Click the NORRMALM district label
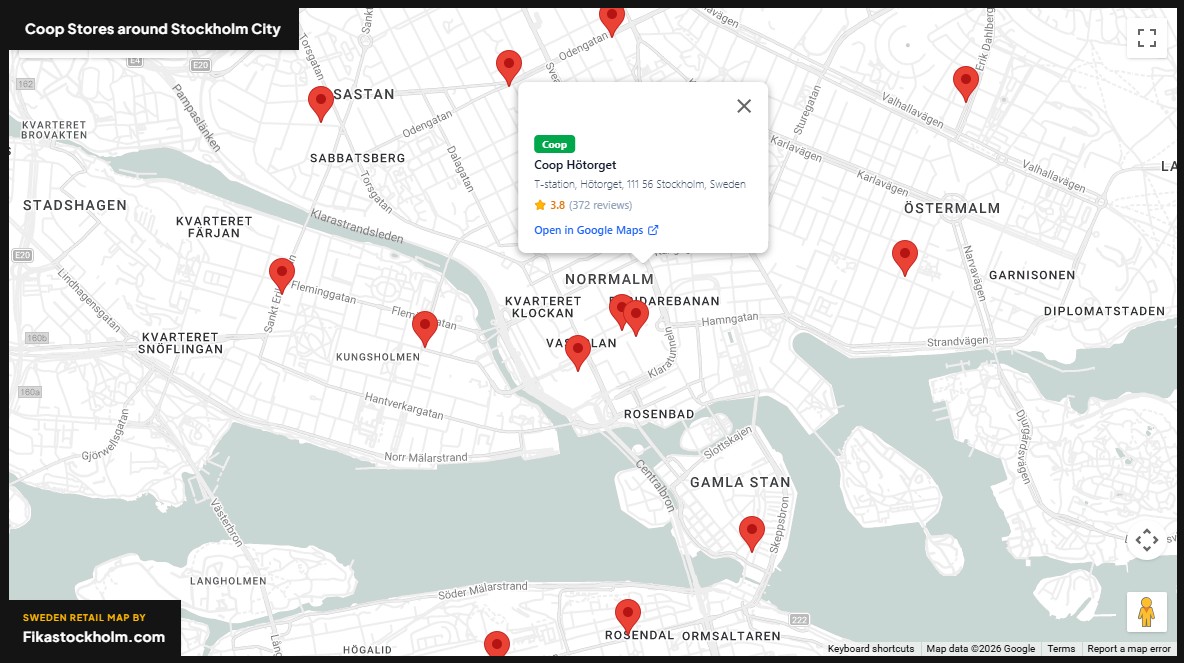1184x663 pixels. pyautogui.click(x=609, y=279)
